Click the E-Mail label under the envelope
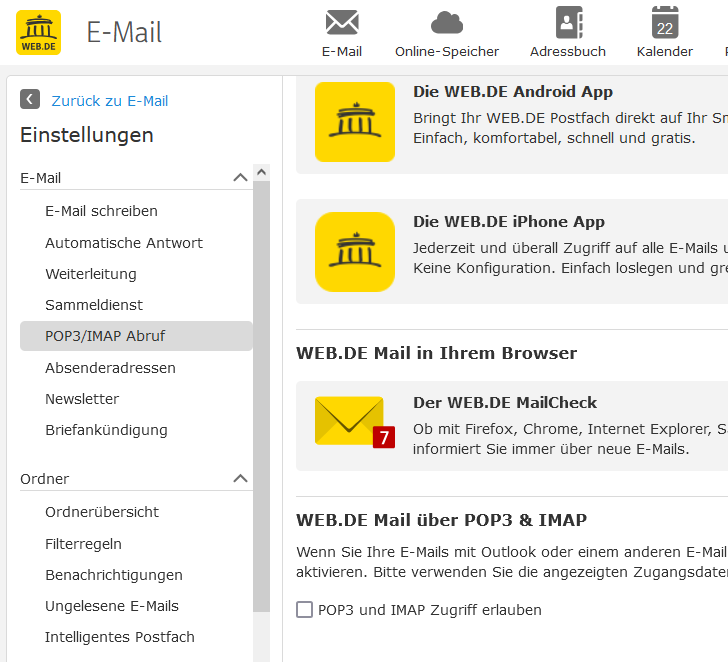The width and height of the screenshot is (728, 662). pos(342,52)
